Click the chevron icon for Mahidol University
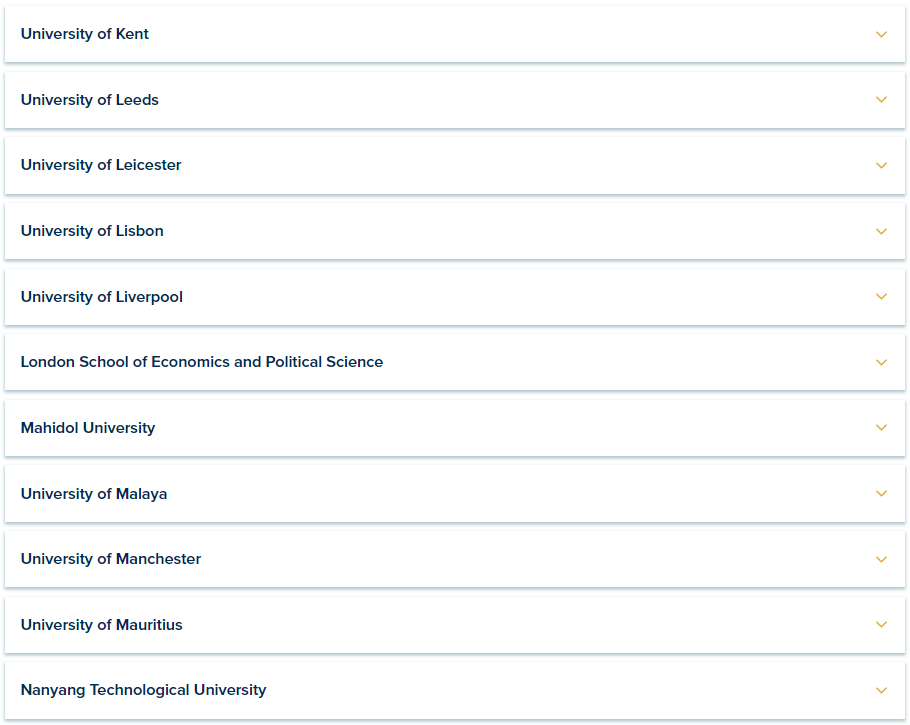Screen dimensions: 910x725 click(x=881, y=428)
